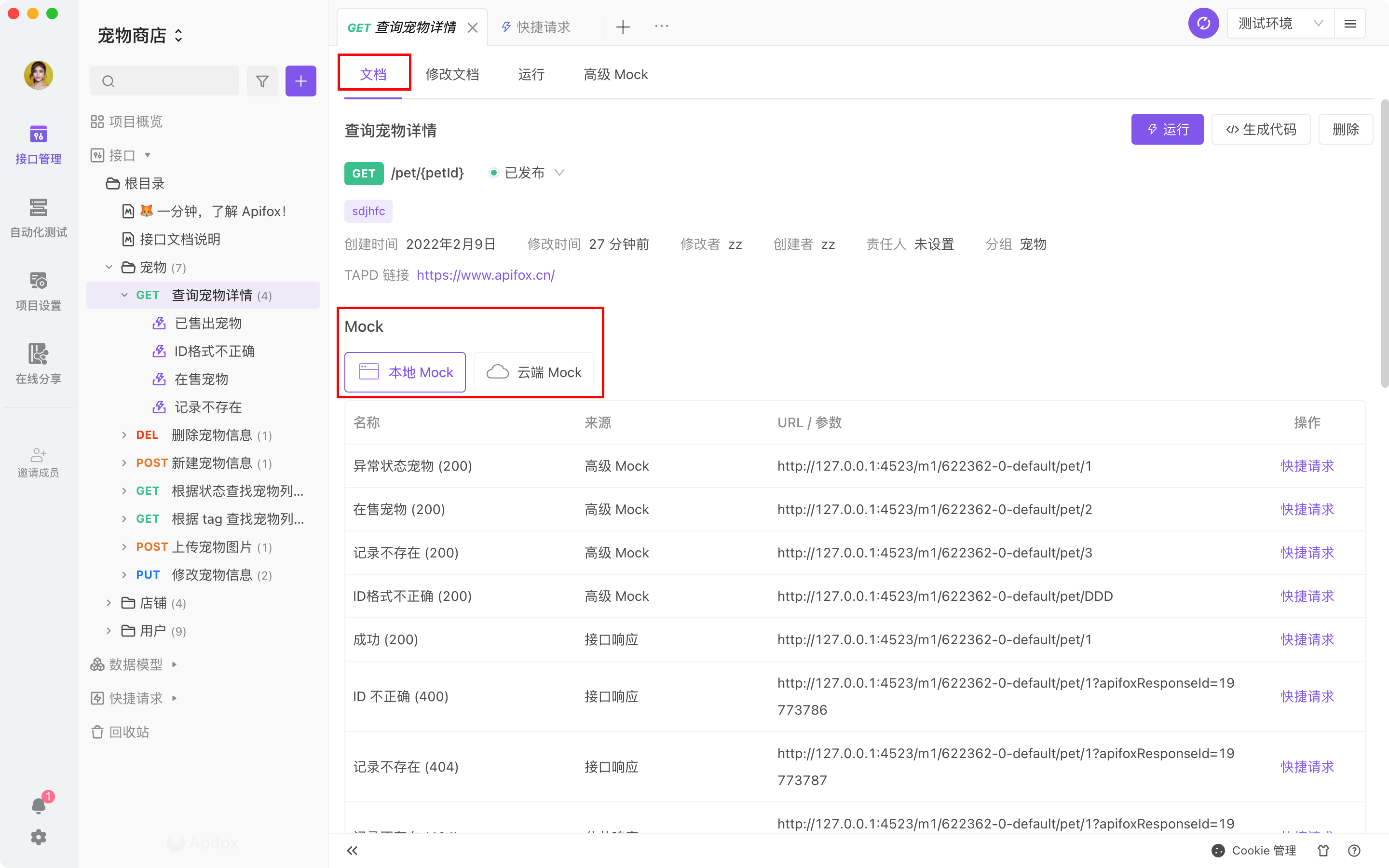Open settings gear at bottom left
This screenshot has width=1389, height=868.
pos(38,837)
